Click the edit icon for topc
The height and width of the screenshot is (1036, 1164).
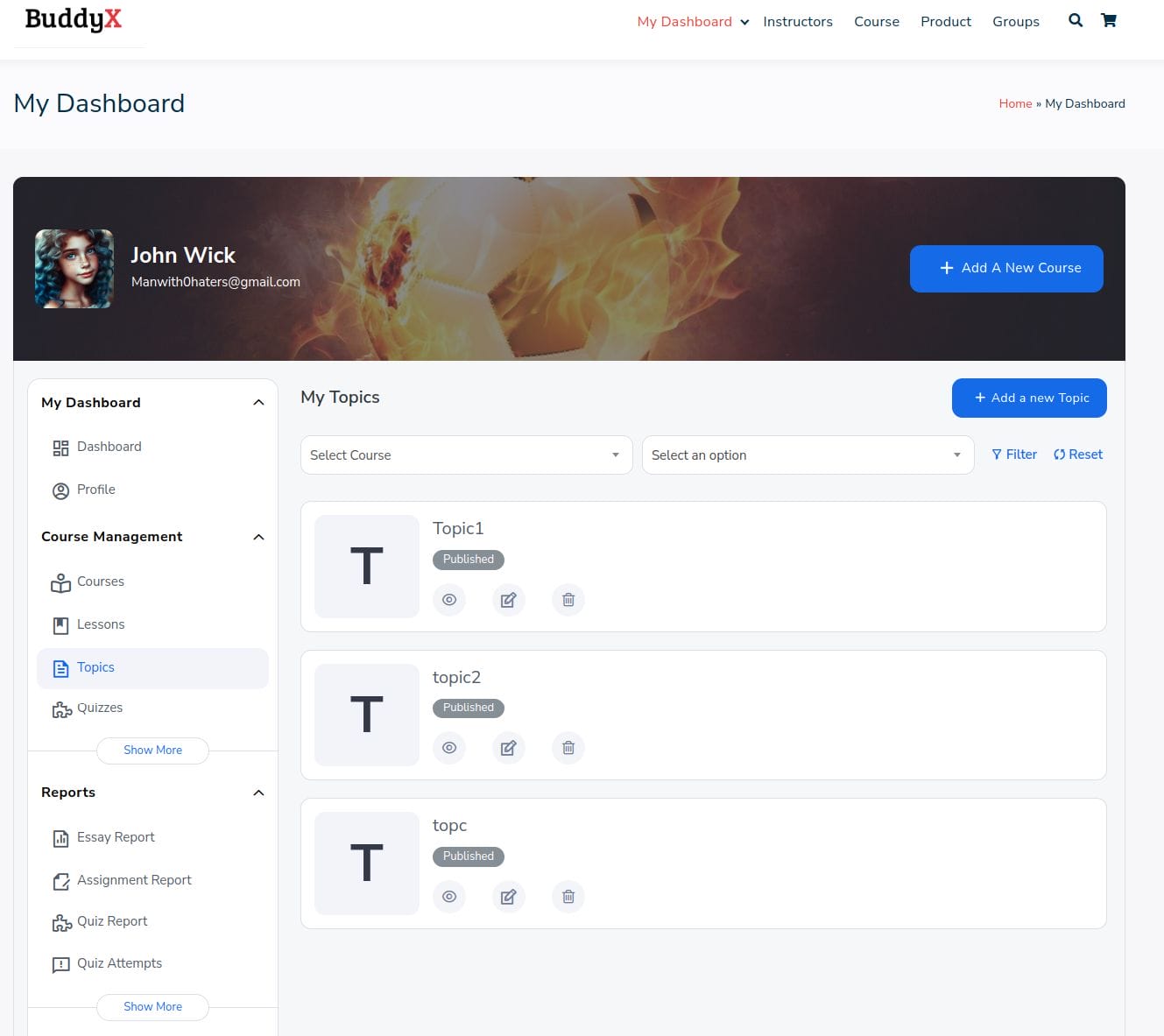(x=508, y=897)
